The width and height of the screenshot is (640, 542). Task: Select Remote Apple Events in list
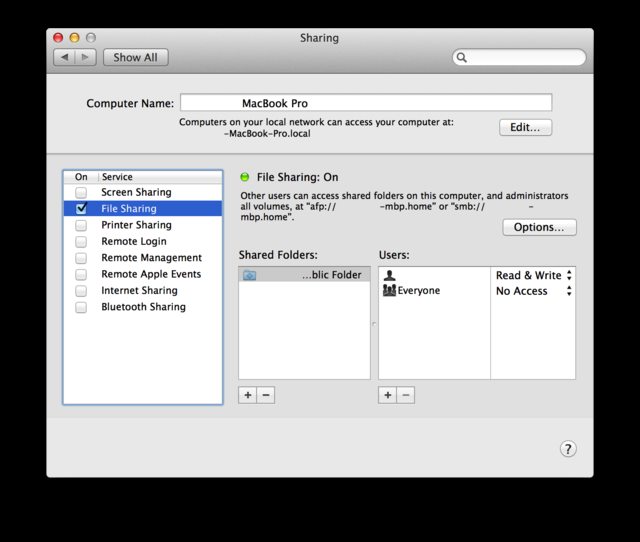tap(143, 274)
